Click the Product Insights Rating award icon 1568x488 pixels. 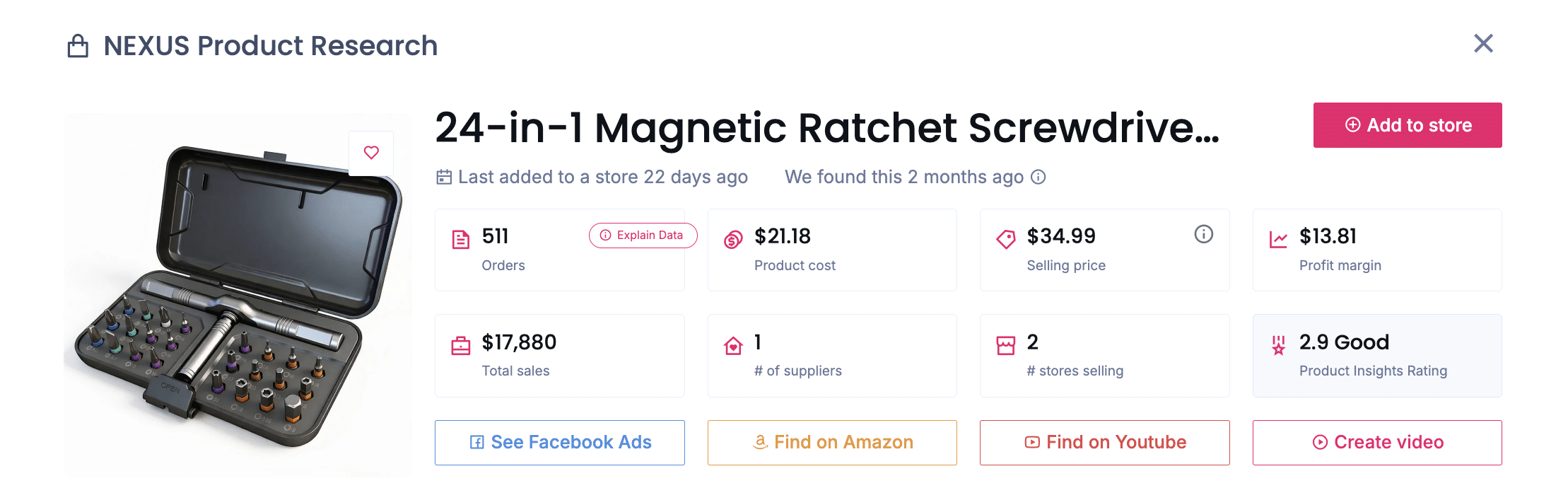1277,346
